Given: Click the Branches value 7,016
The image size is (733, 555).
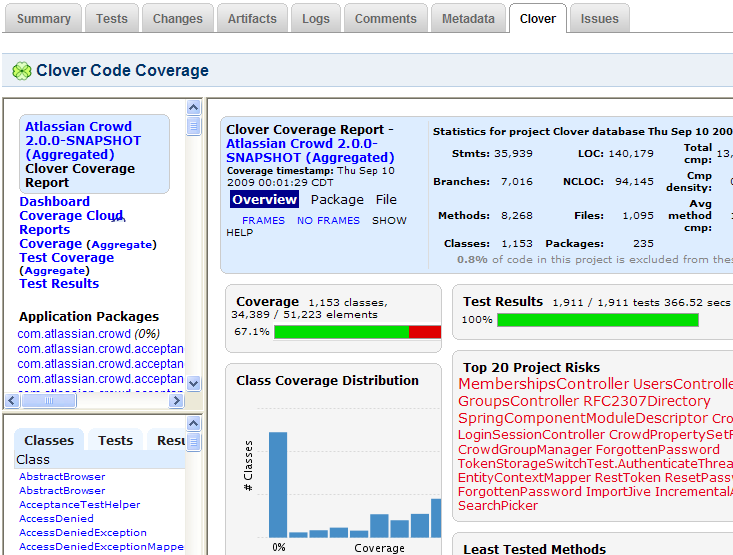Looking at the screenshot, I should click(517, 182).
